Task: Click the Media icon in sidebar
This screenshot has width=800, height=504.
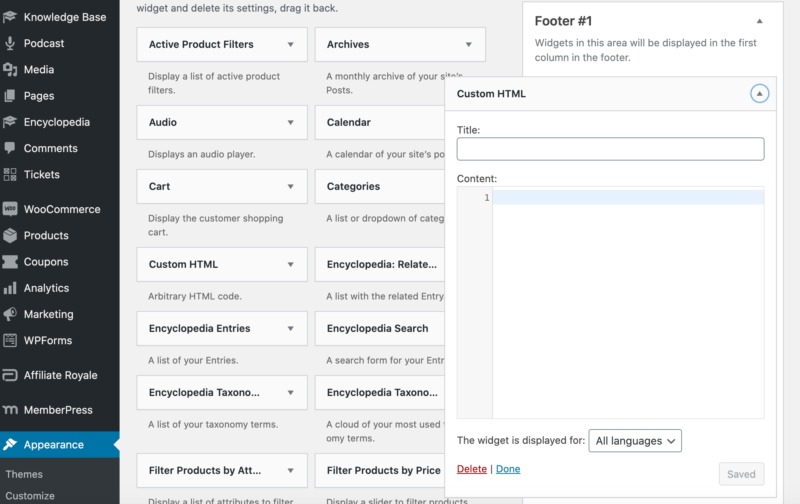Action: tap(10, 70)
